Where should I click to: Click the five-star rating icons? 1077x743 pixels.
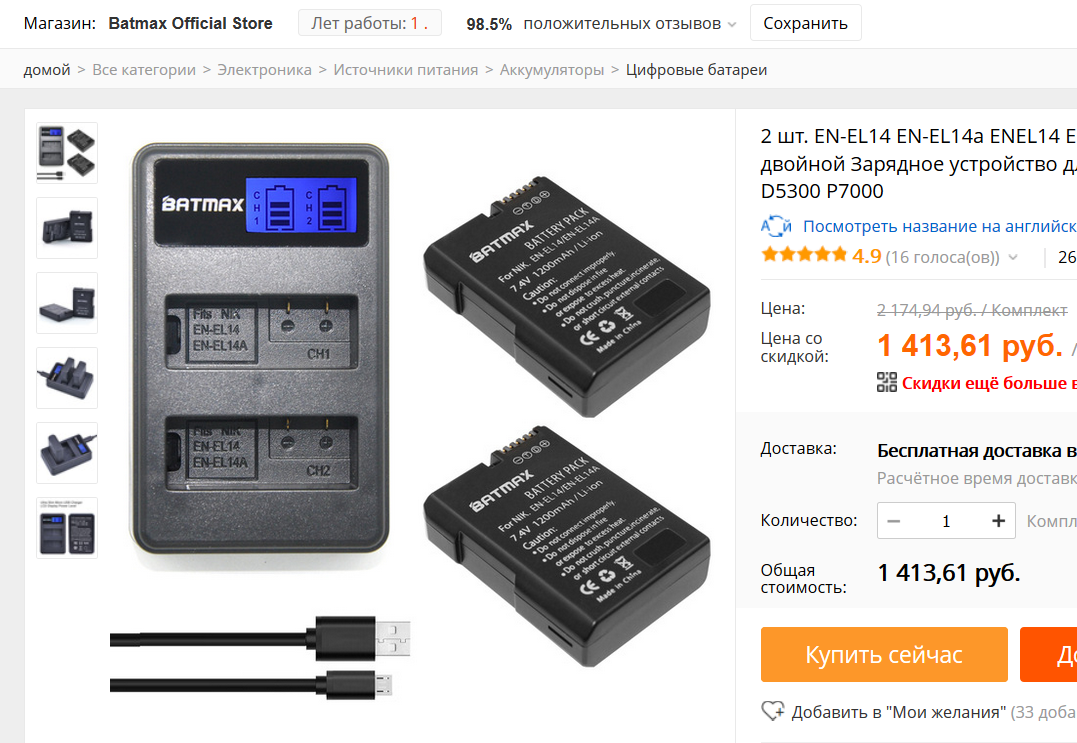click(x=804, y=255)
